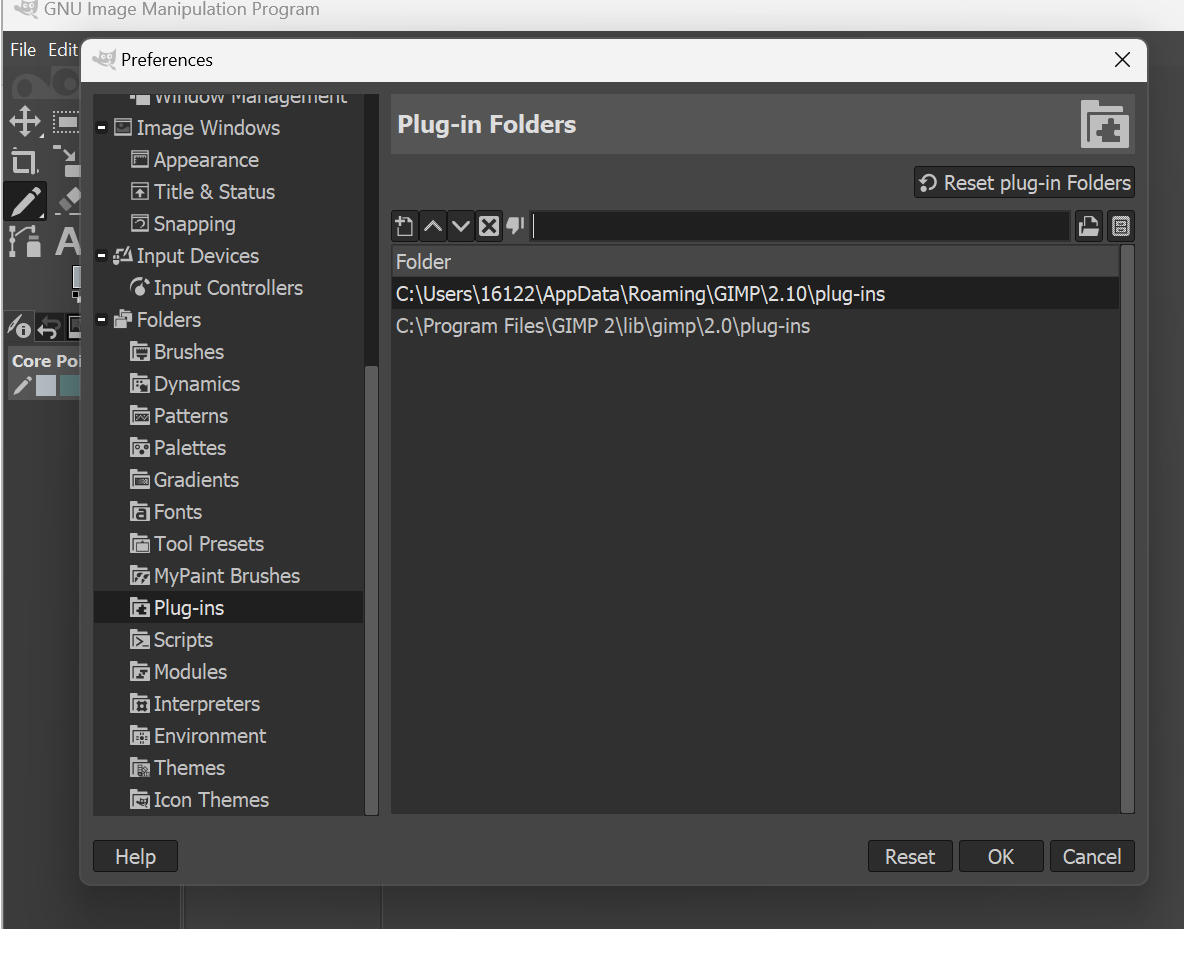Image resolution: width=1184 pixels, height=966 pixels.
Task: Select the Paths tool in toolbox
Action: pos(24,242)
